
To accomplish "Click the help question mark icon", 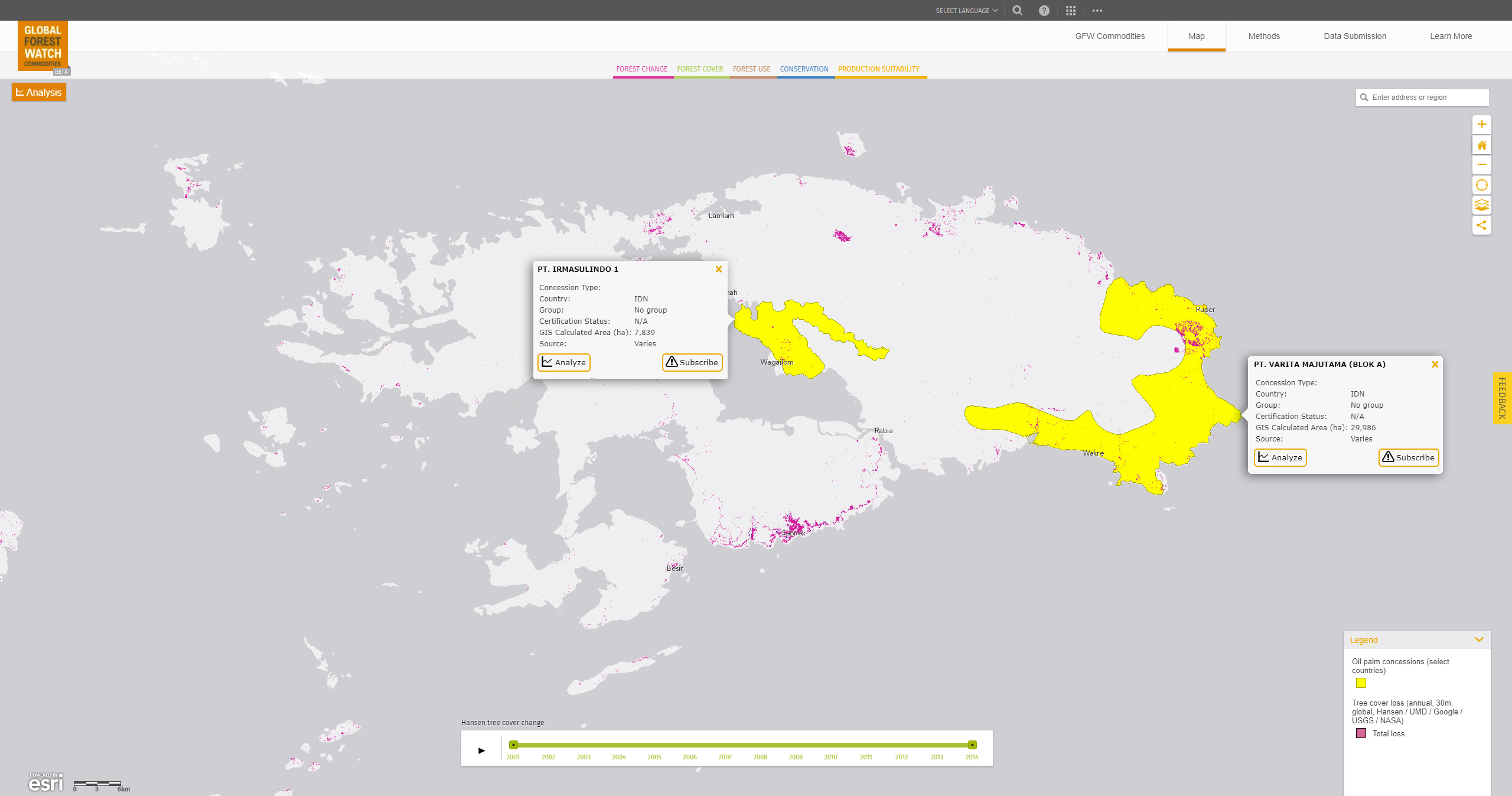I will coord(1044,11).
